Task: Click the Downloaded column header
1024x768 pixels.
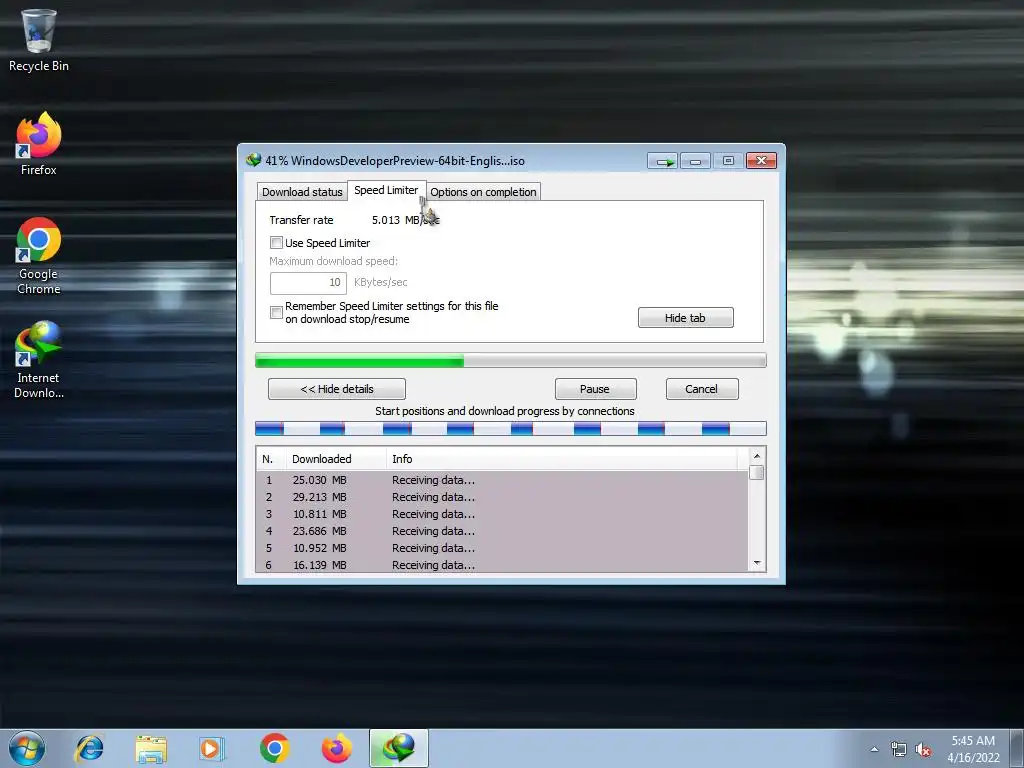Action: coord(336,459)
